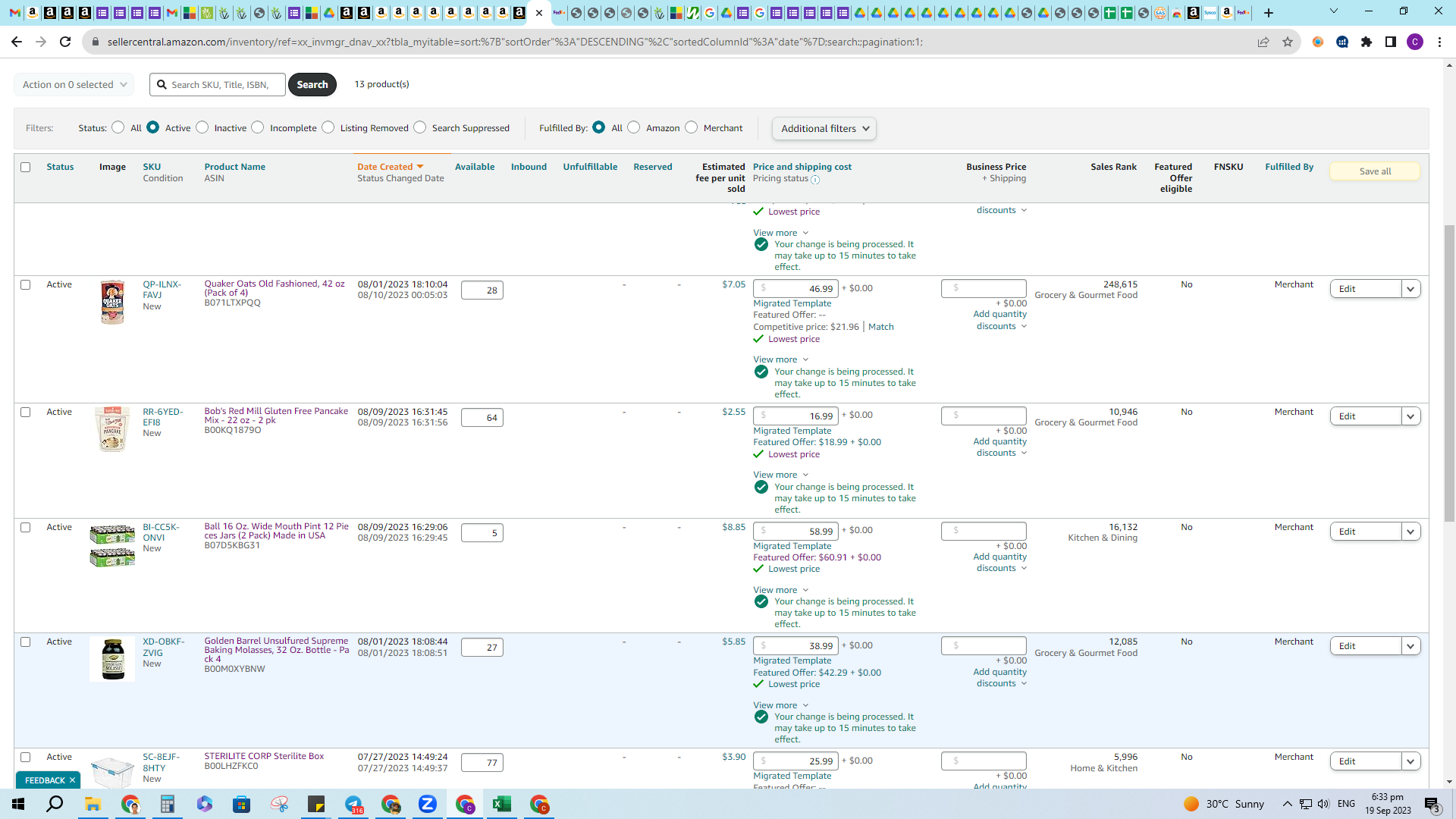
Task: Expand the Additional filters dropdown
Action: pos(824,129)
